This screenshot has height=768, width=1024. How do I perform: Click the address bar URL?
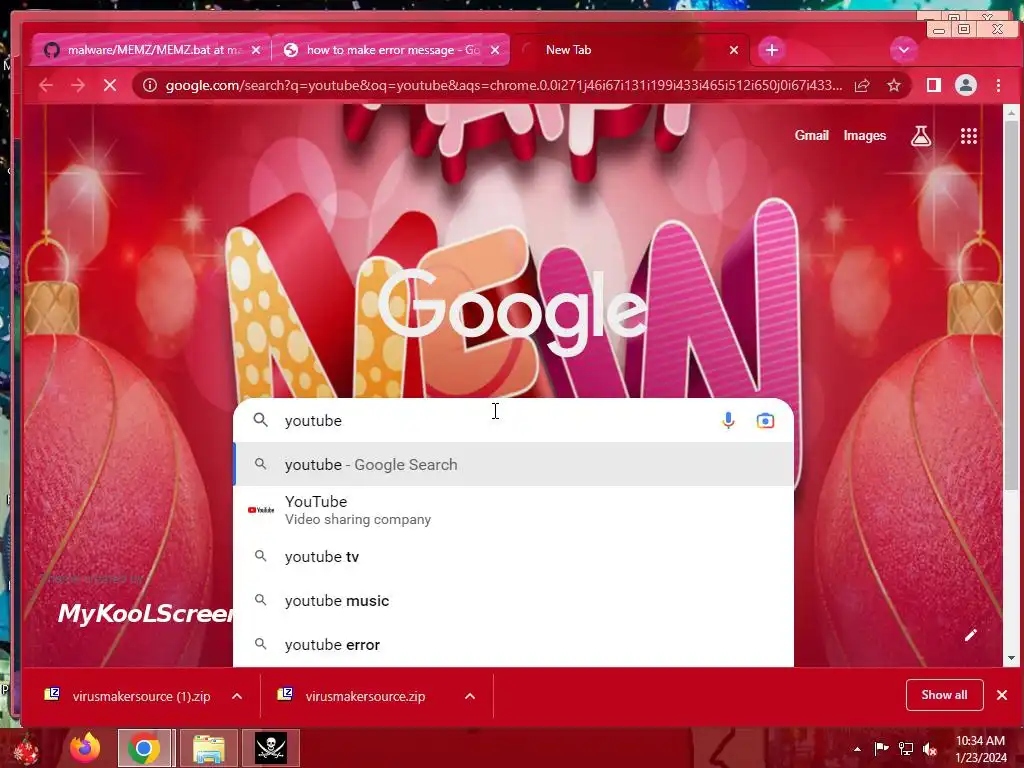pyautogui.click(x=504, y=85)
